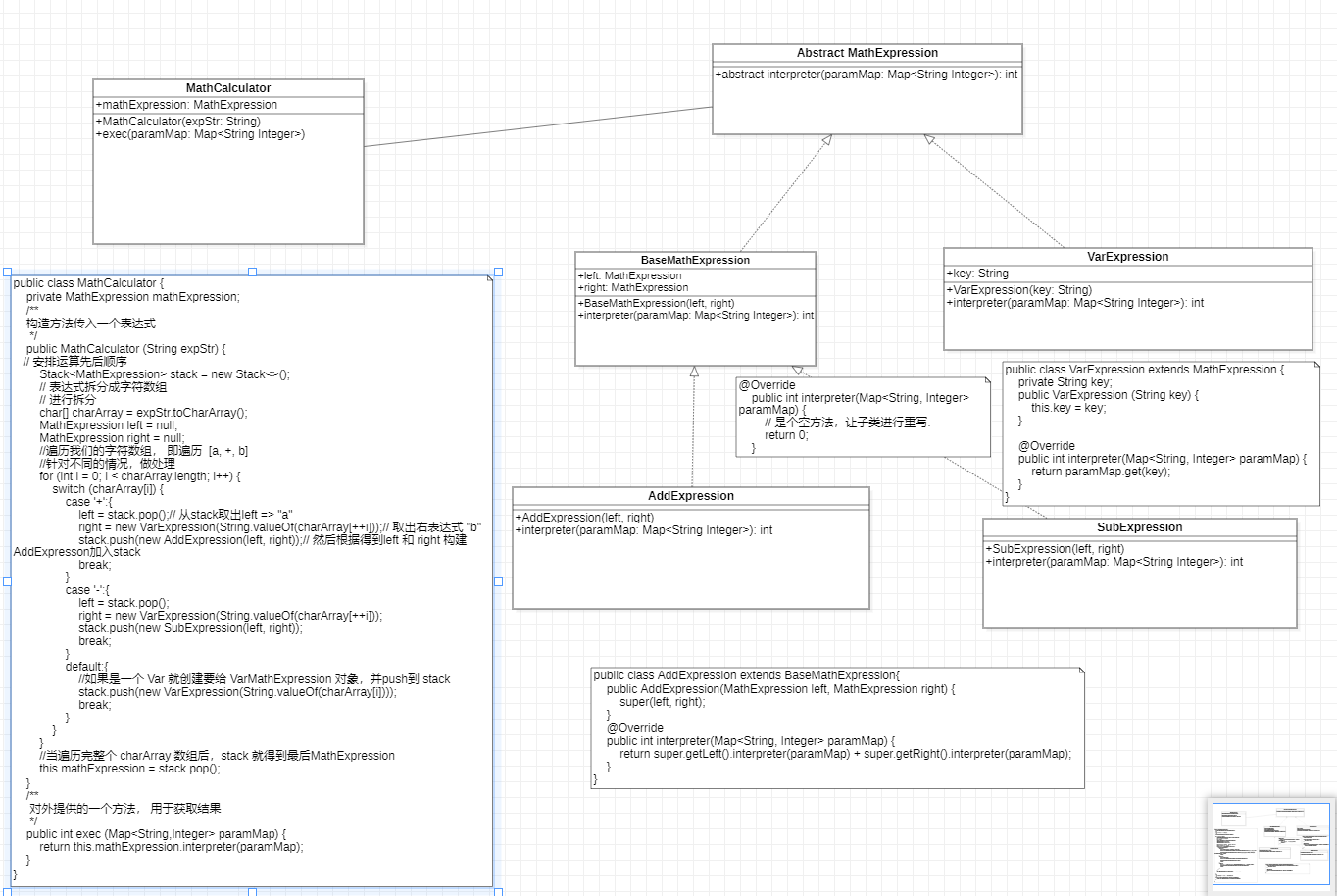Click 'stack.push(new SubExpression(left, right));' line
1337x896 pixels.
coord(190,628)
